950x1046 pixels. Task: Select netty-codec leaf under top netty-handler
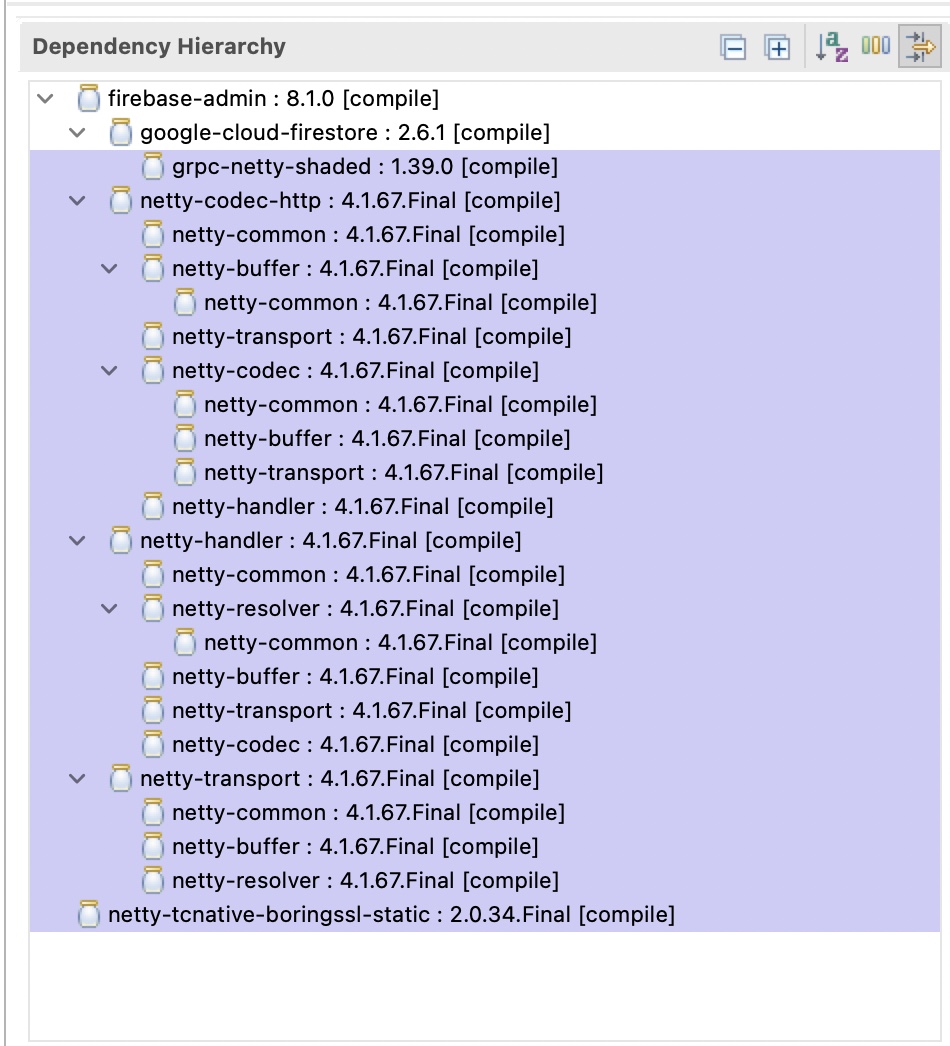356,745
